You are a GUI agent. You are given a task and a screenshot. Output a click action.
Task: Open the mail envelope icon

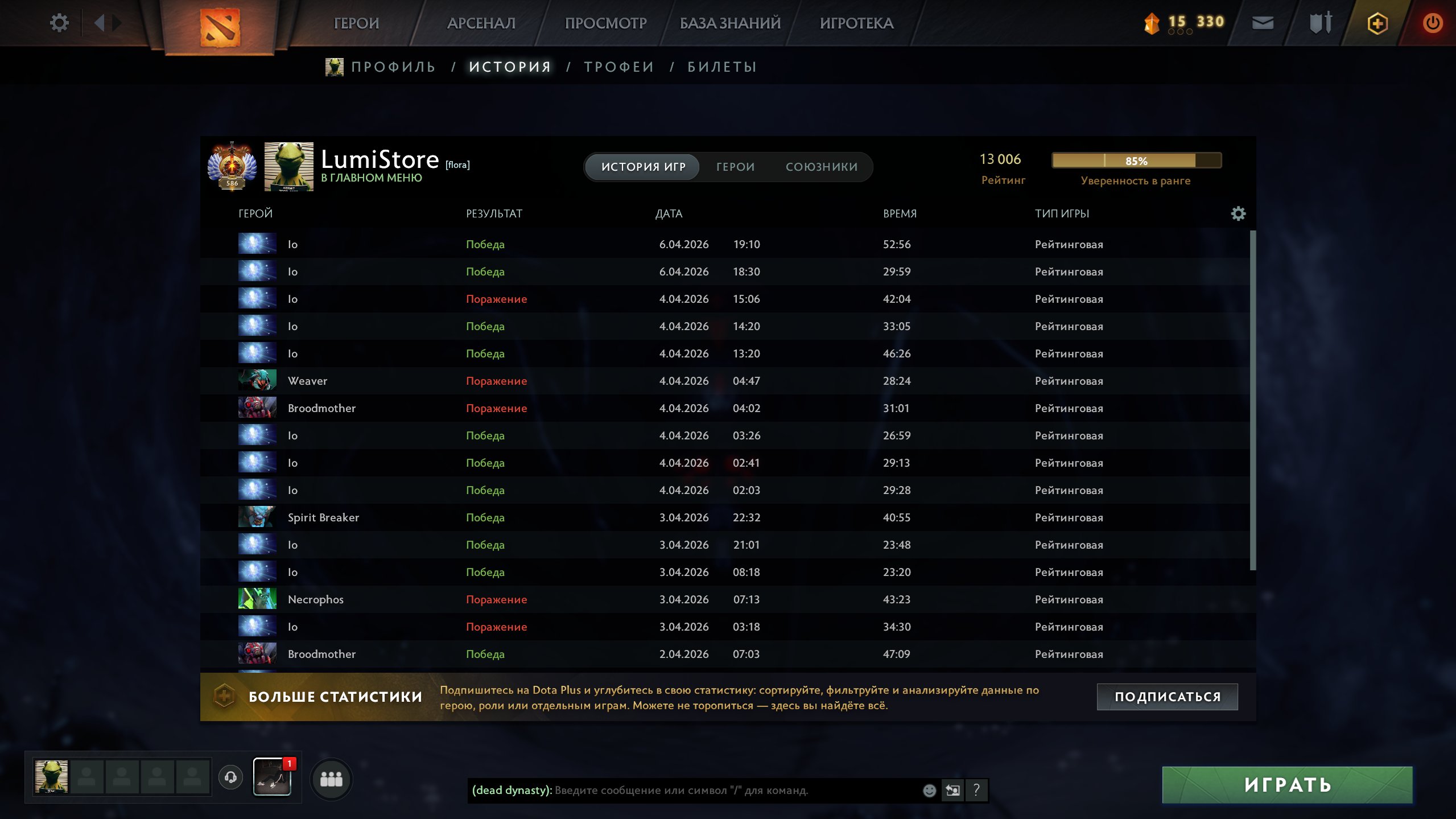click(x=1263, y=23)
